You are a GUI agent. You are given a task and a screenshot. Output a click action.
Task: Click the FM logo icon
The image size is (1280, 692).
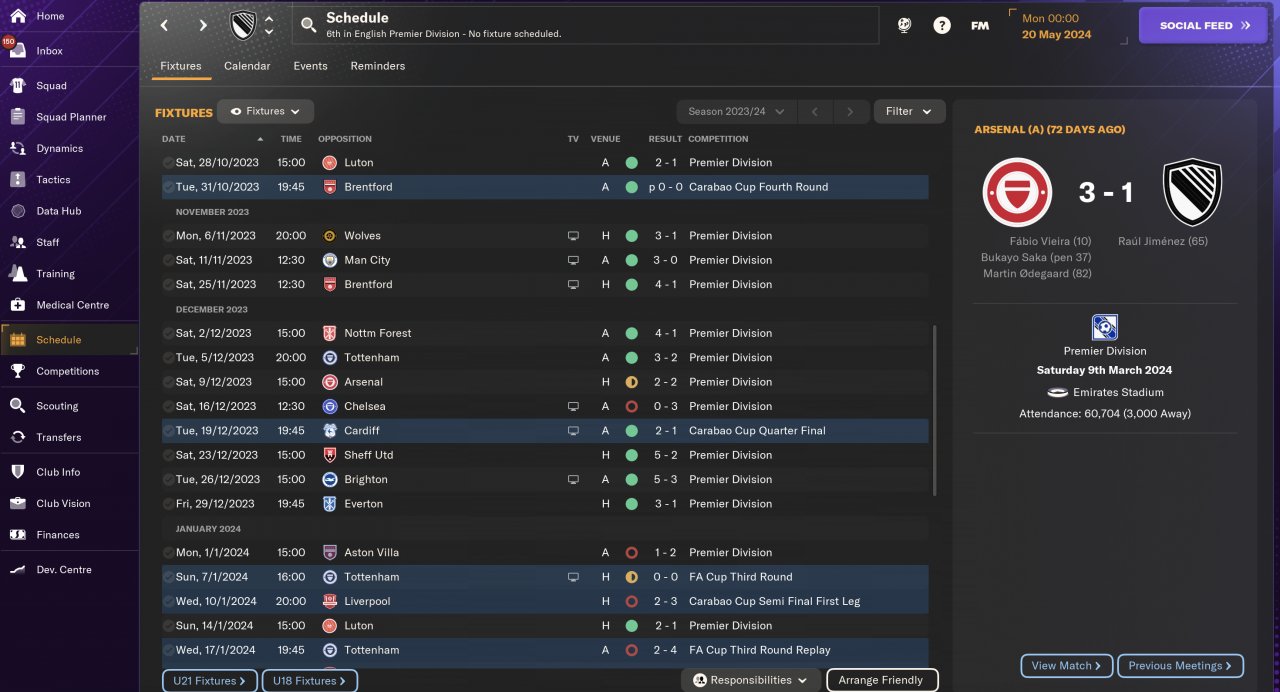click(x=980, y=26)
